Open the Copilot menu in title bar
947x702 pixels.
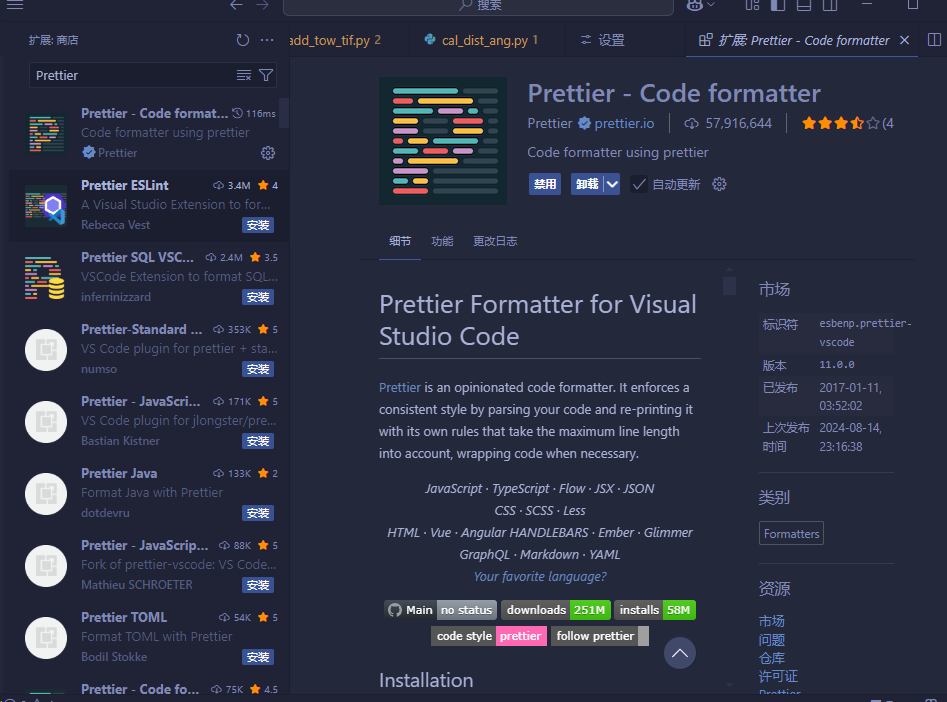[x=695, y=5]
